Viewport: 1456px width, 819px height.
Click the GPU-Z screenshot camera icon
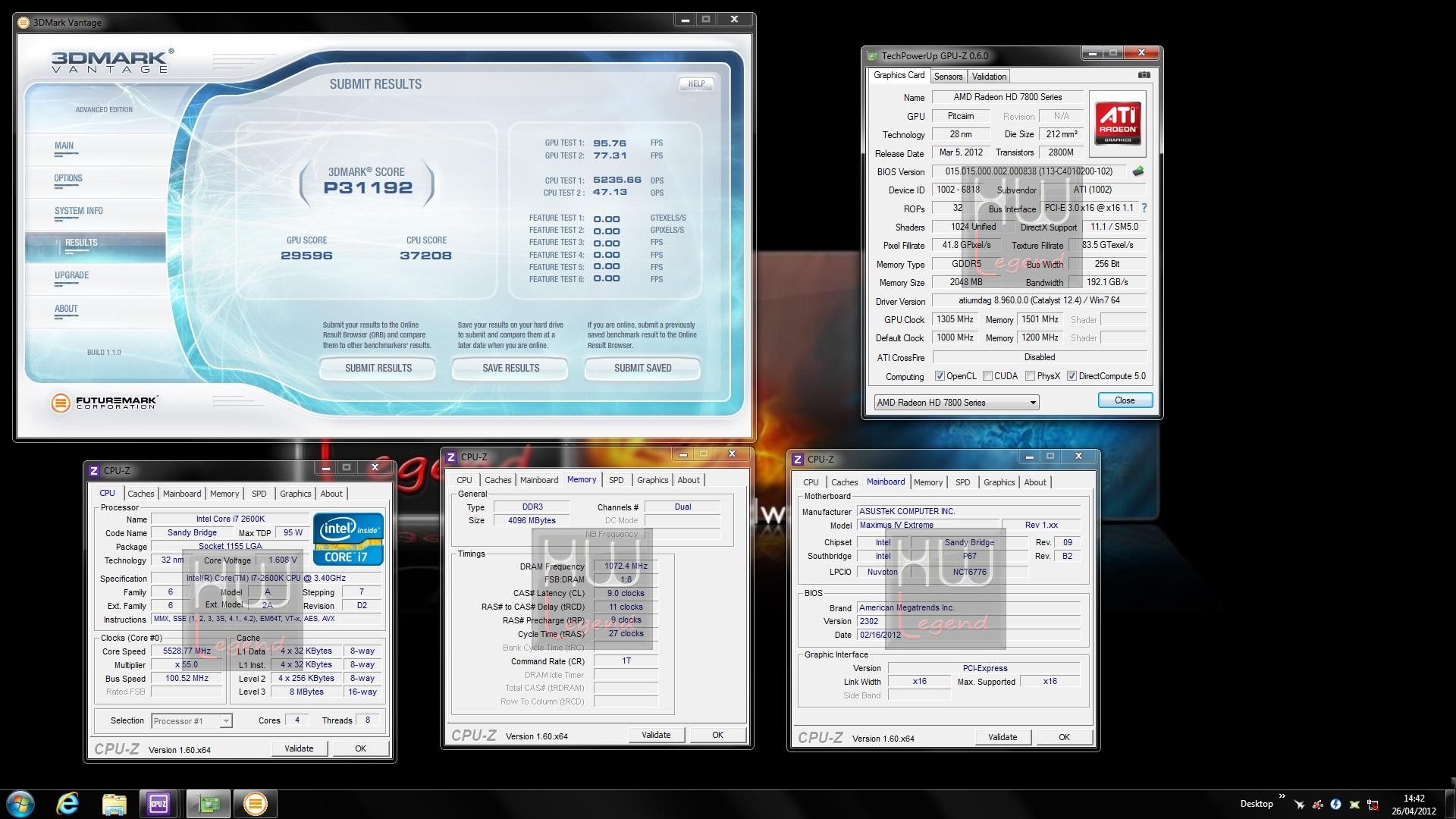1144,75
